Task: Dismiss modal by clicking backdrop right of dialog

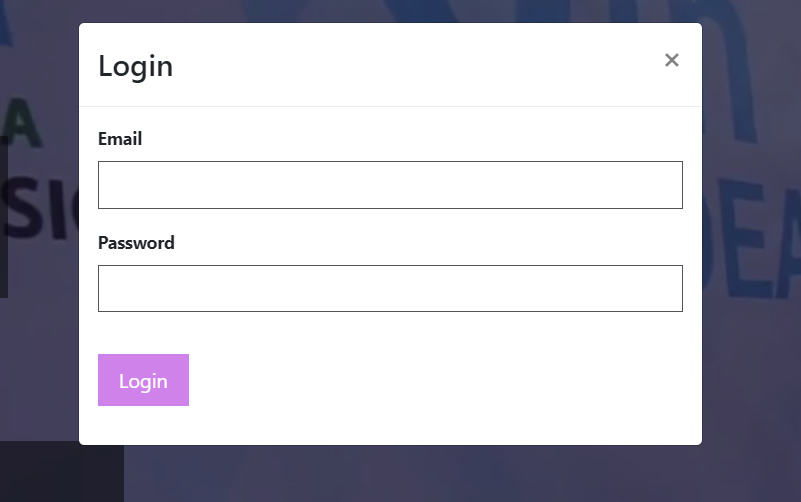Action: tap(751, 357)
